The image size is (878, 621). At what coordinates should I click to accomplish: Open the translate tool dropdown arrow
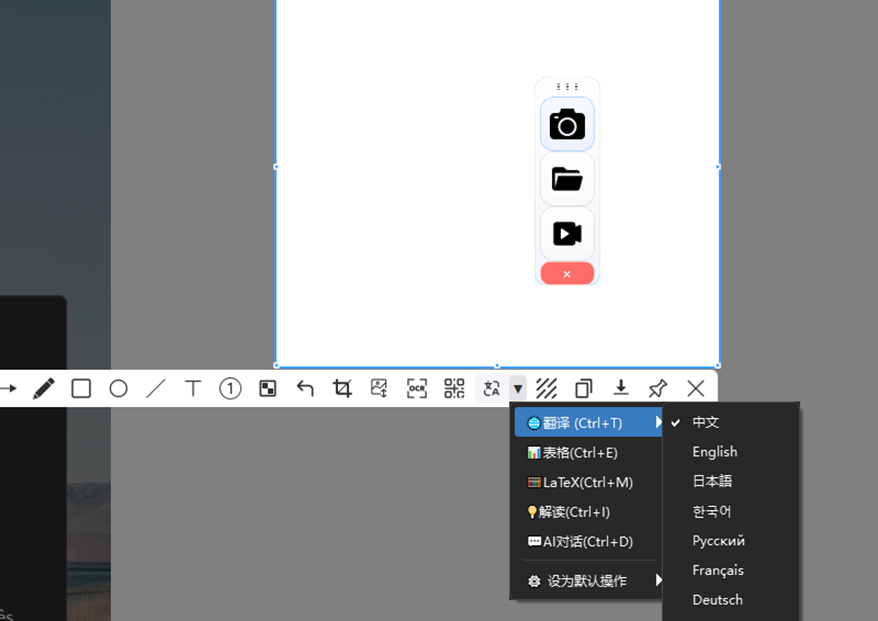click(x=518, y=388)
